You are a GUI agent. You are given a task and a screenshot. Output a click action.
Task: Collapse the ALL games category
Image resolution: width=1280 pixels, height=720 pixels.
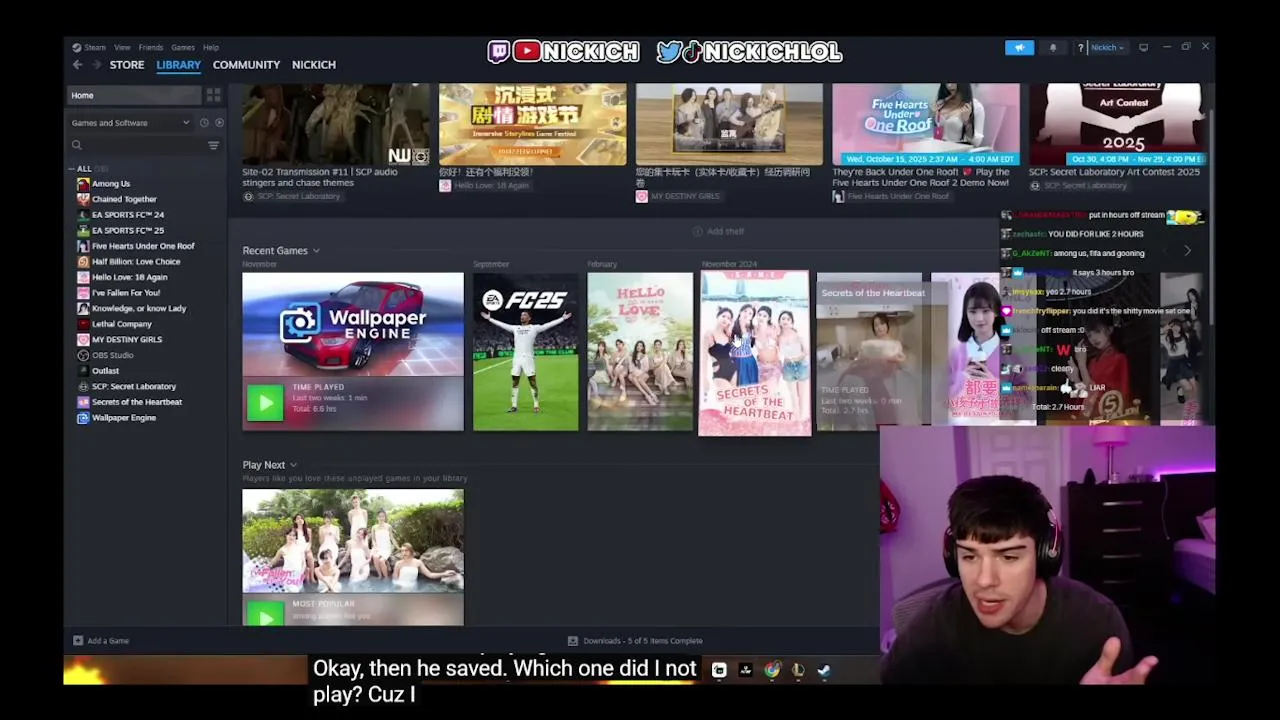tap(72, 169)
